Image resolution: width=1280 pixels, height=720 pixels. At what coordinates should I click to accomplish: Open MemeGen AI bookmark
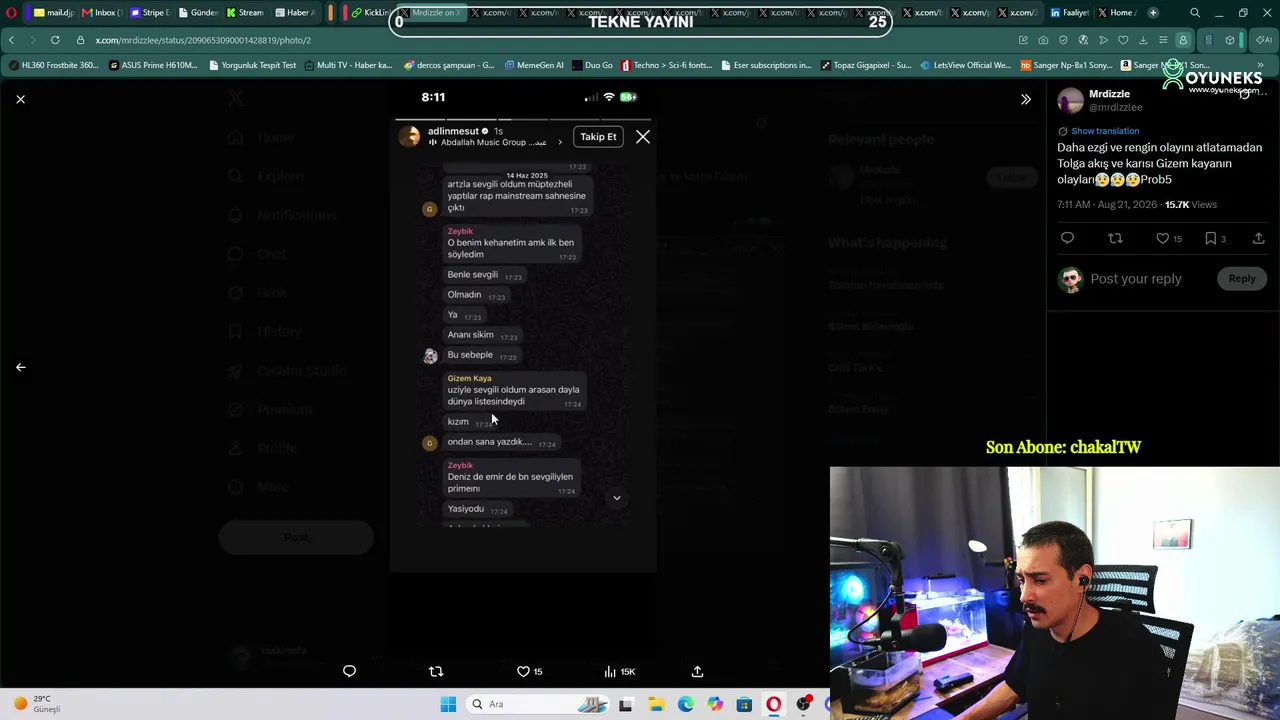tap(534, 65)
